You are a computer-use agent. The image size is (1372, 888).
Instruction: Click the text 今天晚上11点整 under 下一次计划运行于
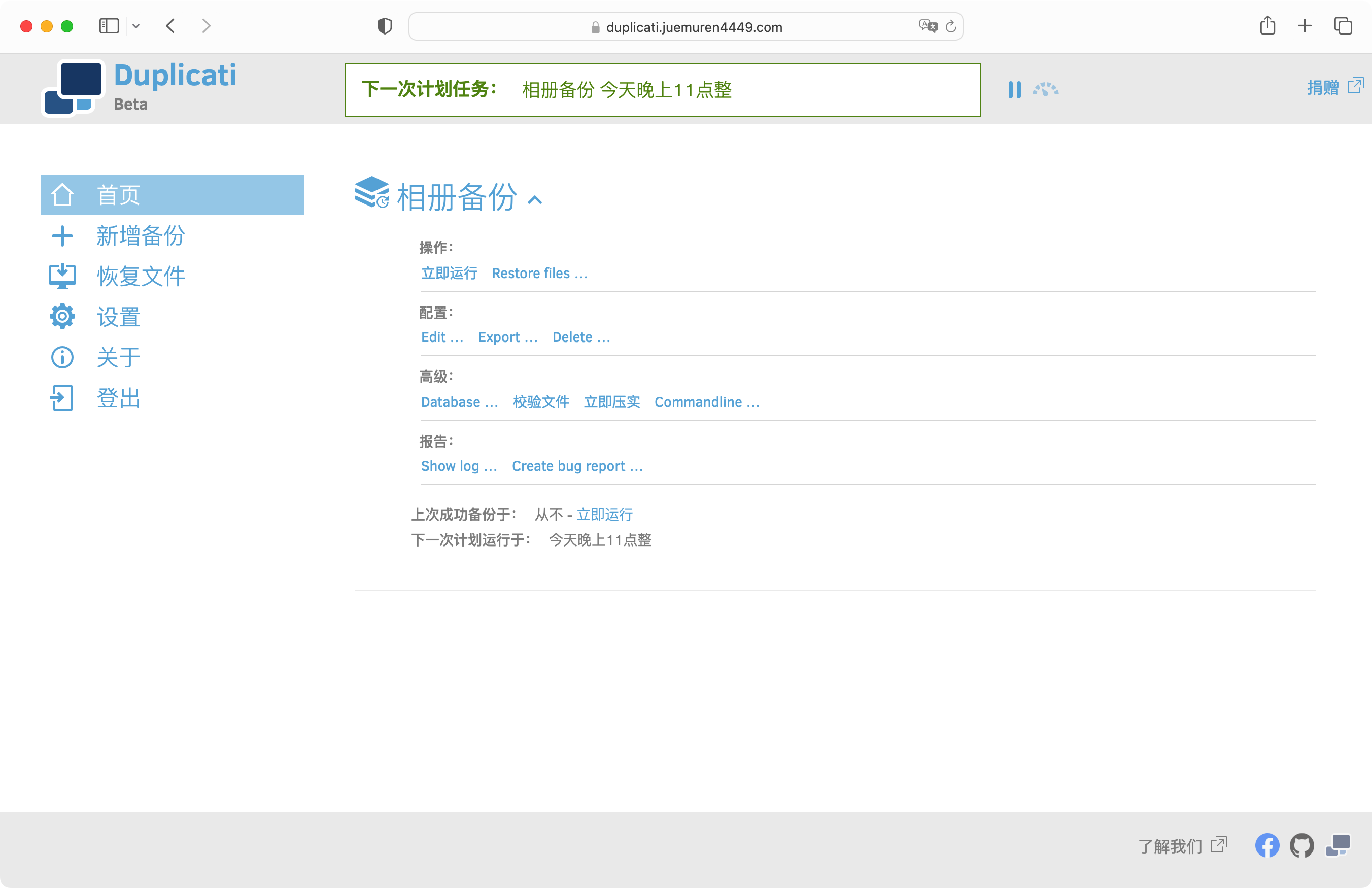pos(600,540)
